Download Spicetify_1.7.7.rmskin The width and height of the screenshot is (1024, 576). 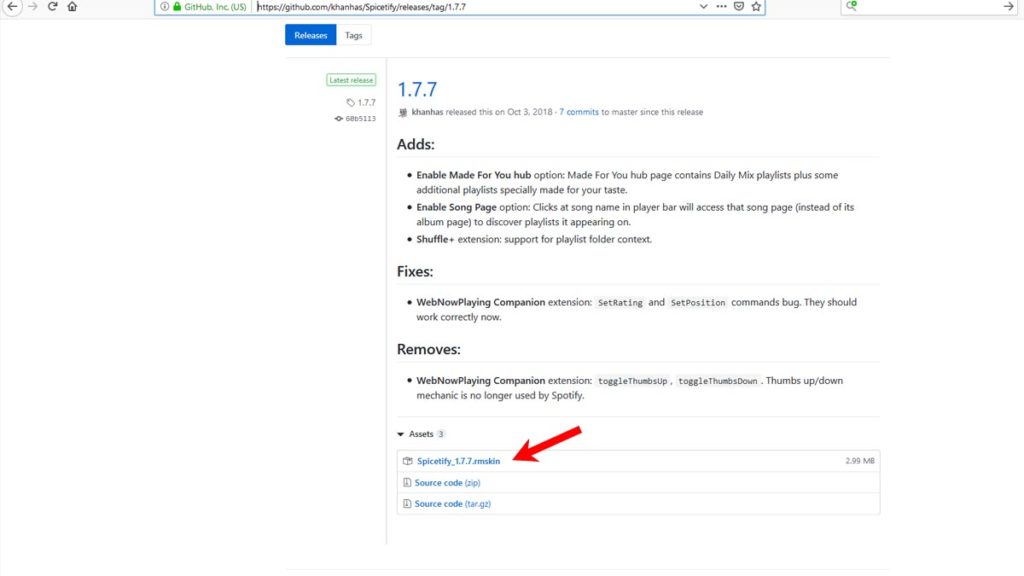tap(458, 461)
